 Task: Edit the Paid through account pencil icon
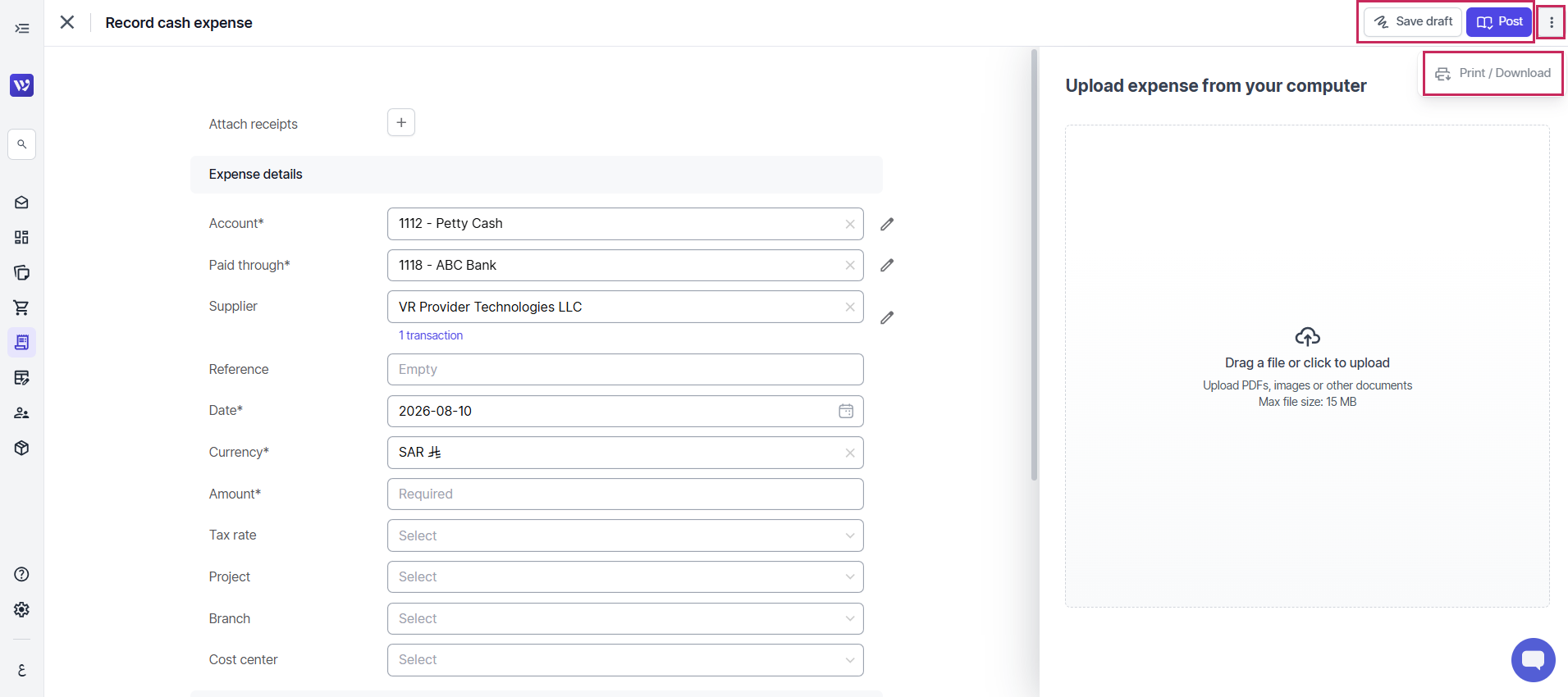click(x=887, y=266)
